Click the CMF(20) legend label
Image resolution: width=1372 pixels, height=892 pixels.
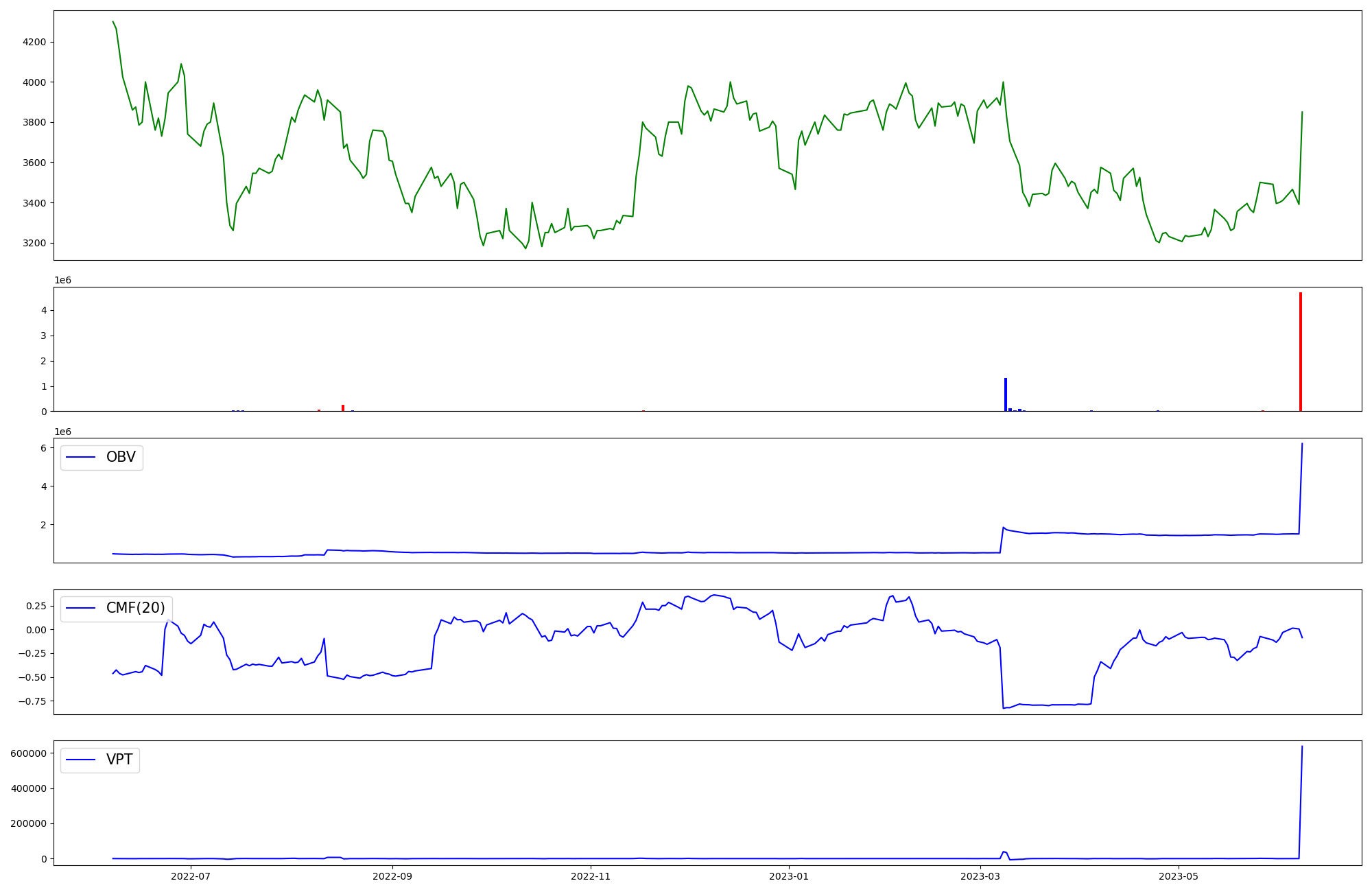click(x=135, y=608)
